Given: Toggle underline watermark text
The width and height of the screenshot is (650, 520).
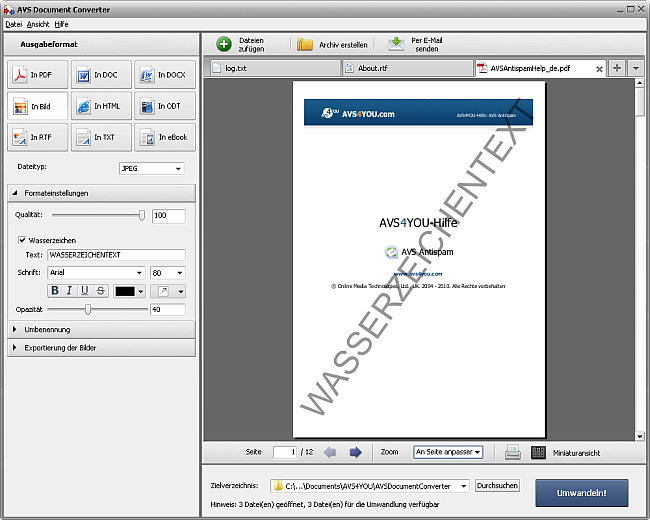Looking at the screenshot, I should pyautogui.click(x=85, y=291).
